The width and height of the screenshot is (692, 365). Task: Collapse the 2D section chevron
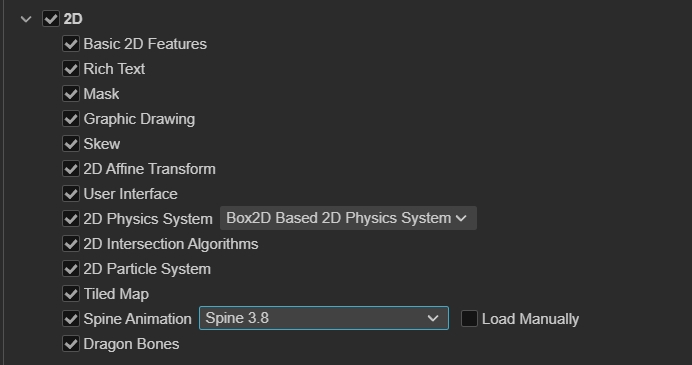[x=26, y=19]
